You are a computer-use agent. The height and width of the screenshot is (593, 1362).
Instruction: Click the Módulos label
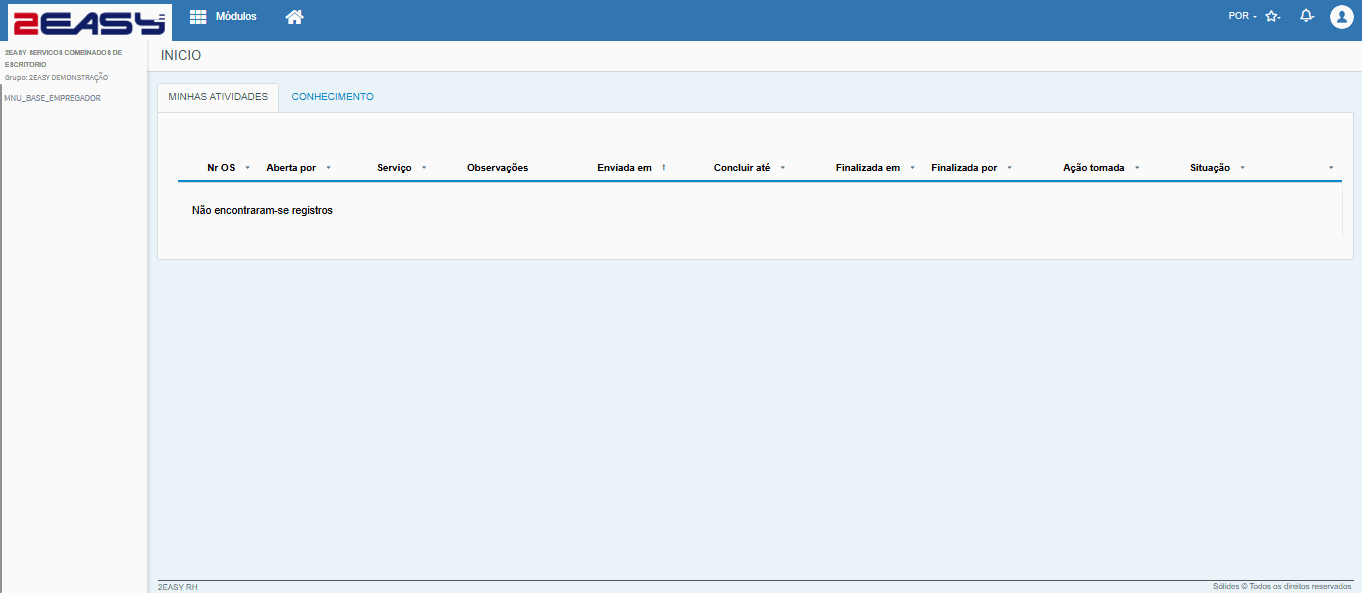pos(236,17)
